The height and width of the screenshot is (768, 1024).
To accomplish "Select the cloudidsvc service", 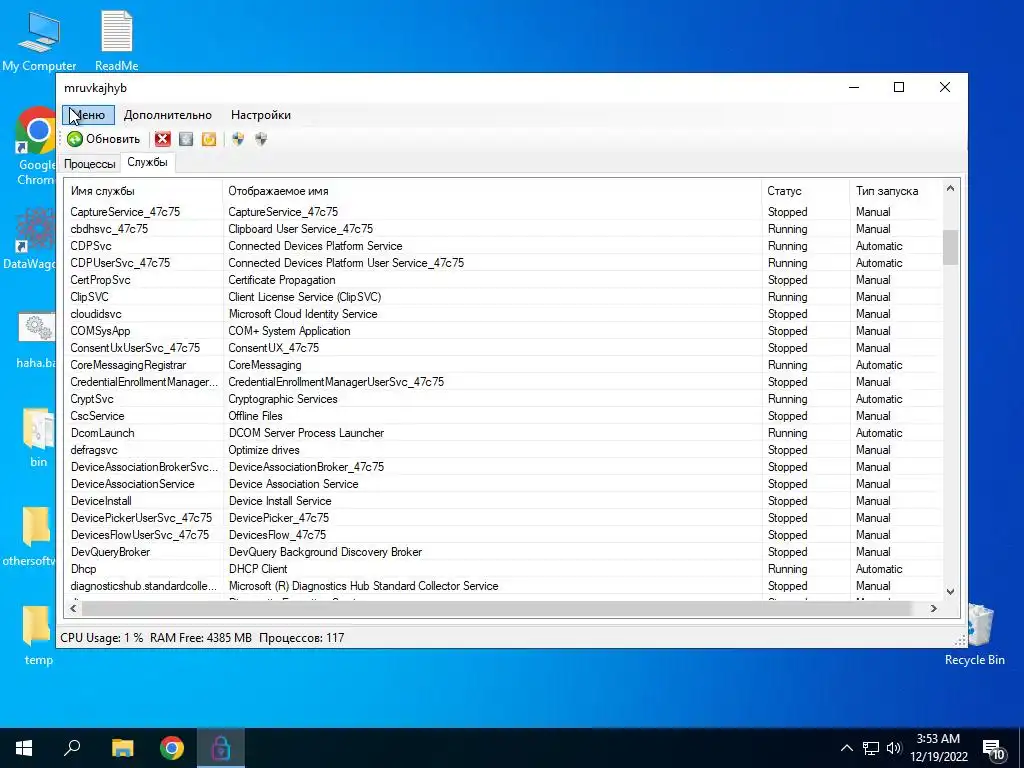I will pos(96,313).
